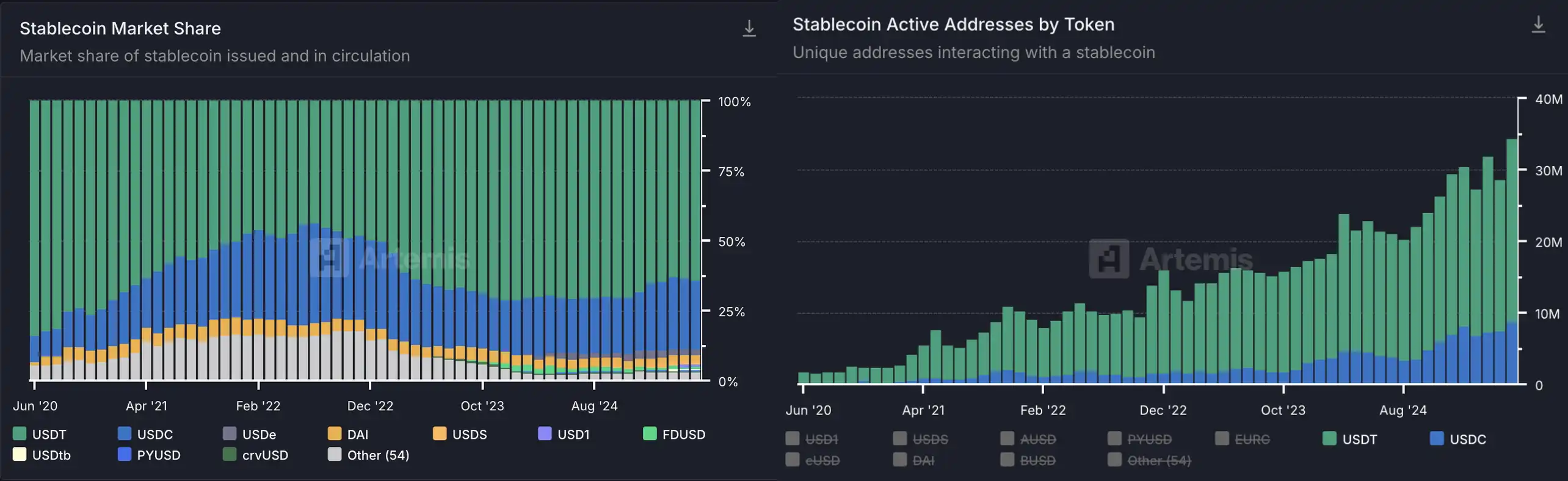
Task: Click Stablecoin Market Share chart title
Action: pyautogui.click(x=120, y=27)
